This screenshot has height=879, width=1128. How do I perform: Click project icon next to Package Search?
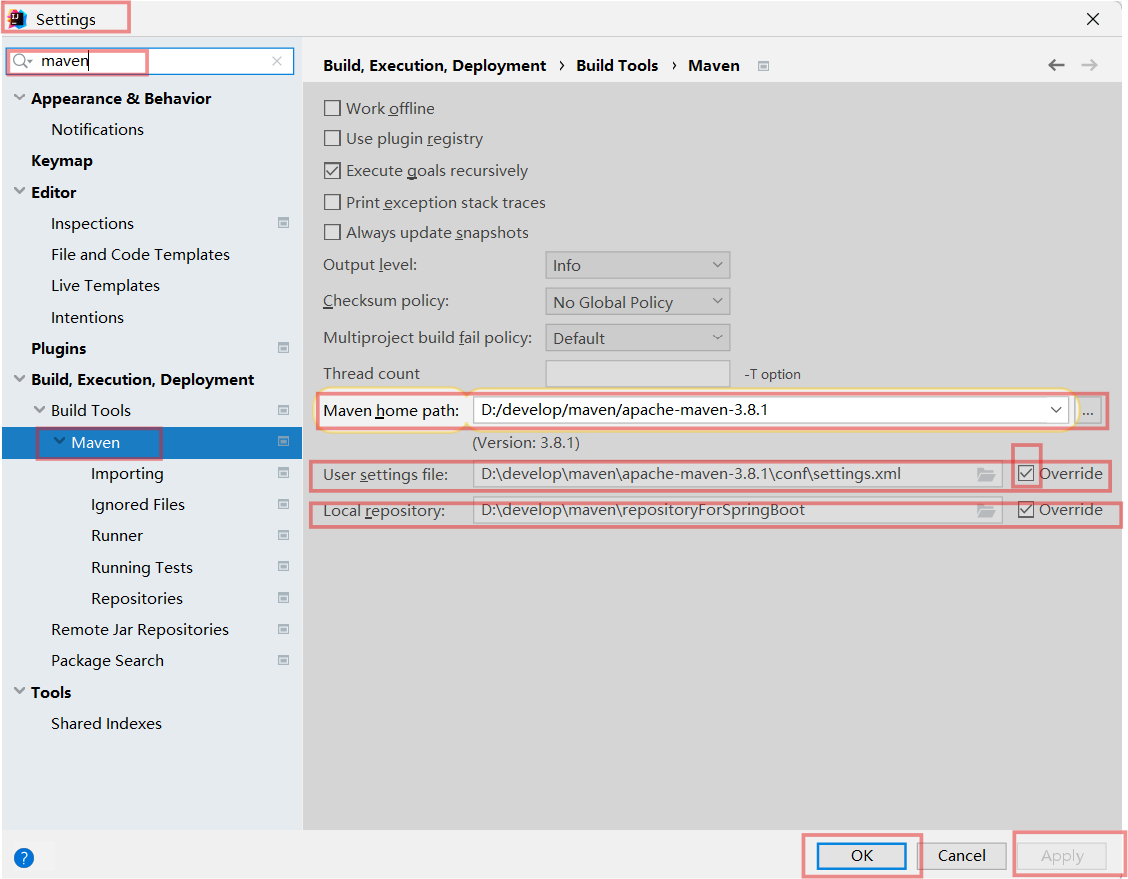click(283, 660)
